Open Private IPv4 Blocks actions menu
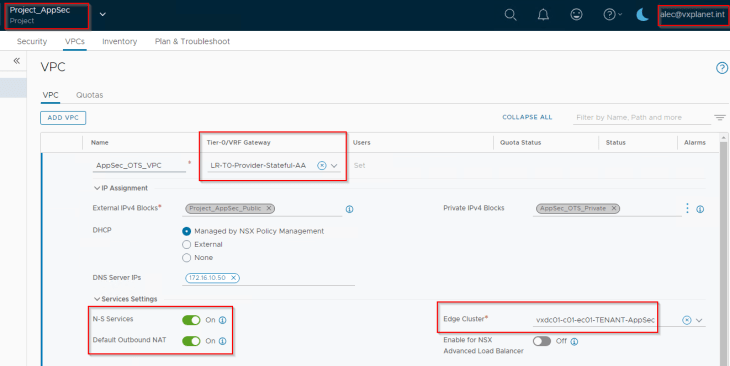 (x=687, y=208)
